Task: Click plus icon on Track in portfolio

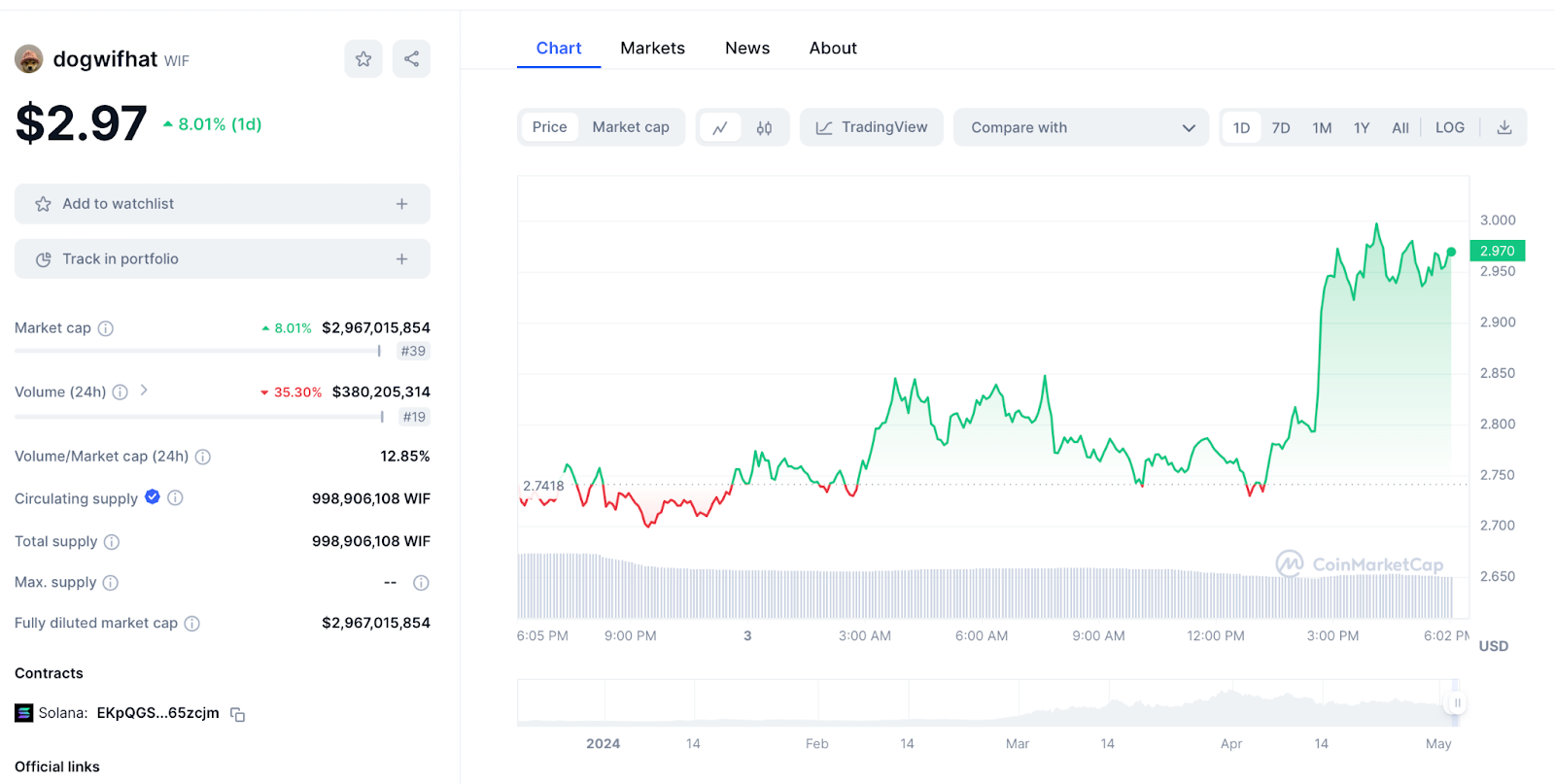Action: tap(401, 259)
